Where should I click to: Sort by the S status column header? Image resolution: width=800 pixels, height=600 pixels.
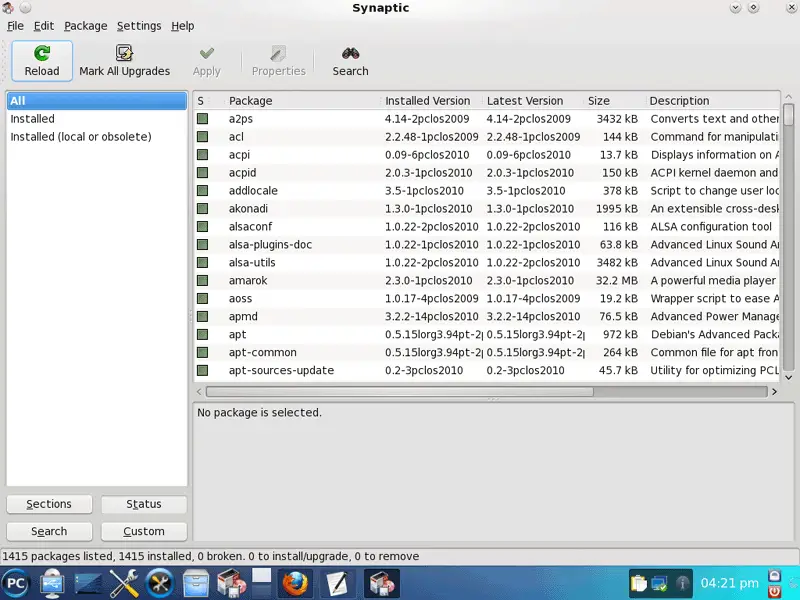(208, 101)
